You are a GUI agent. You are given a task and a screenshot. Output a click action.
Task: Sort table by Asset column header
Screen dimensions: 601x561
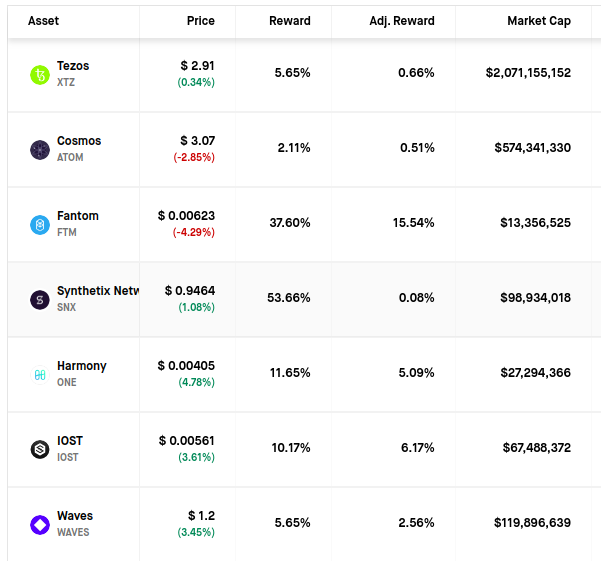42,21
